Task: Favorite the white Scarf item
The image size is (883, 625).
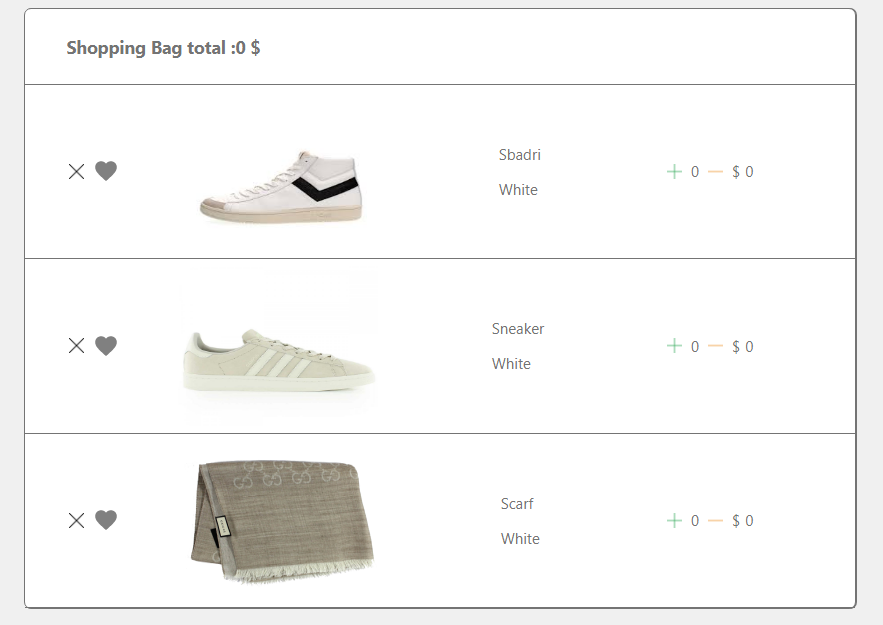Action: (106, 520)
